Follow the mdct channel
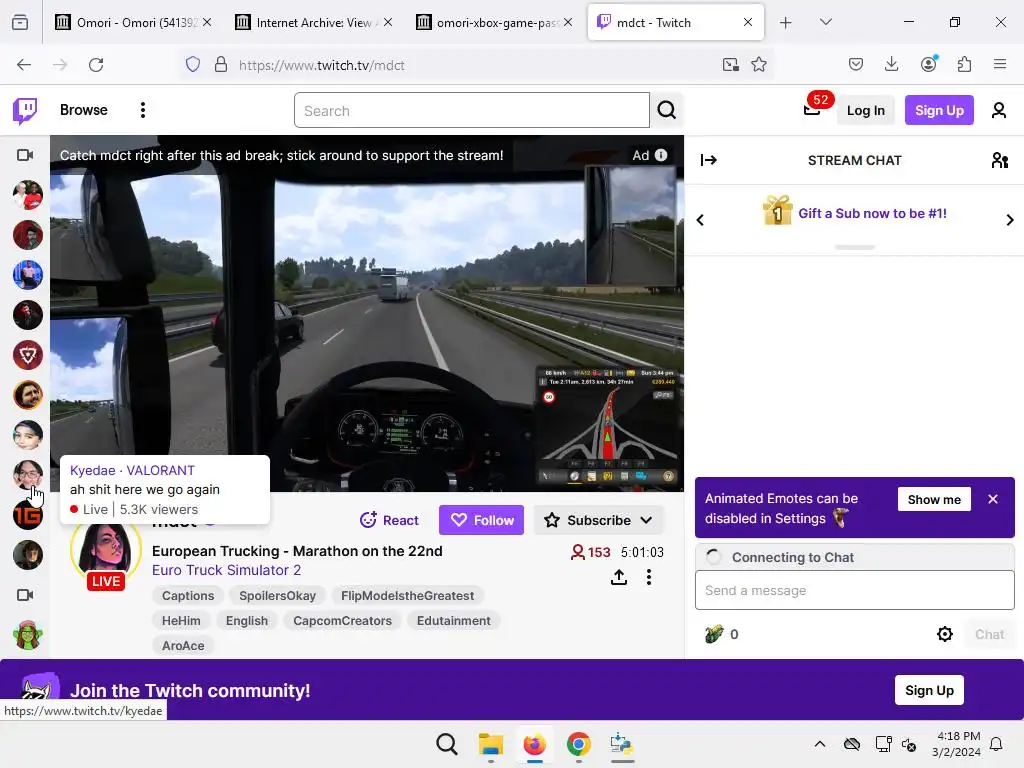The image size is (1024, 768). point(481,520)
